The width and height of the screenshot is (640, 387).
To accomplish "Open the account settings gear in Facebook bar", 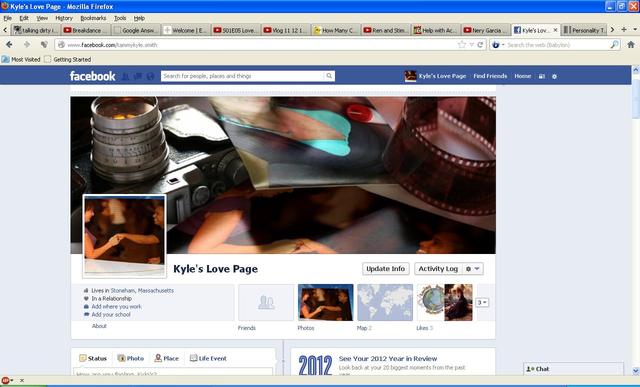I will click(554, 76).
